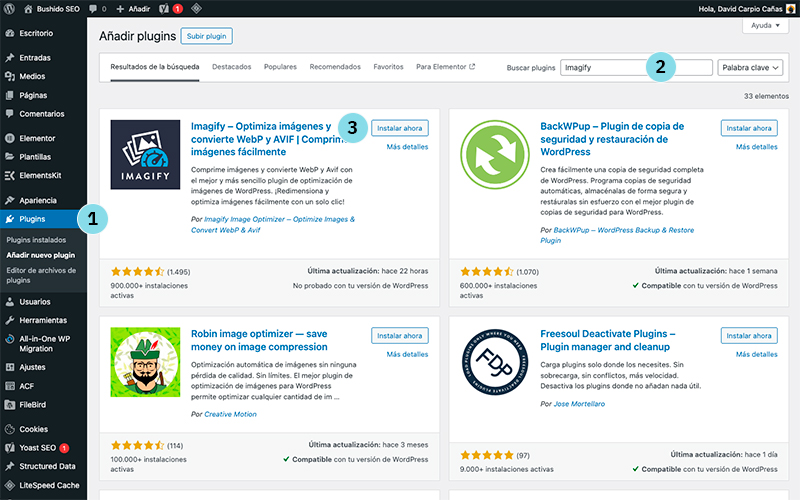Click the Freesoul FDP logo thumbnail

pyautogui.click(x=495, y=362)
